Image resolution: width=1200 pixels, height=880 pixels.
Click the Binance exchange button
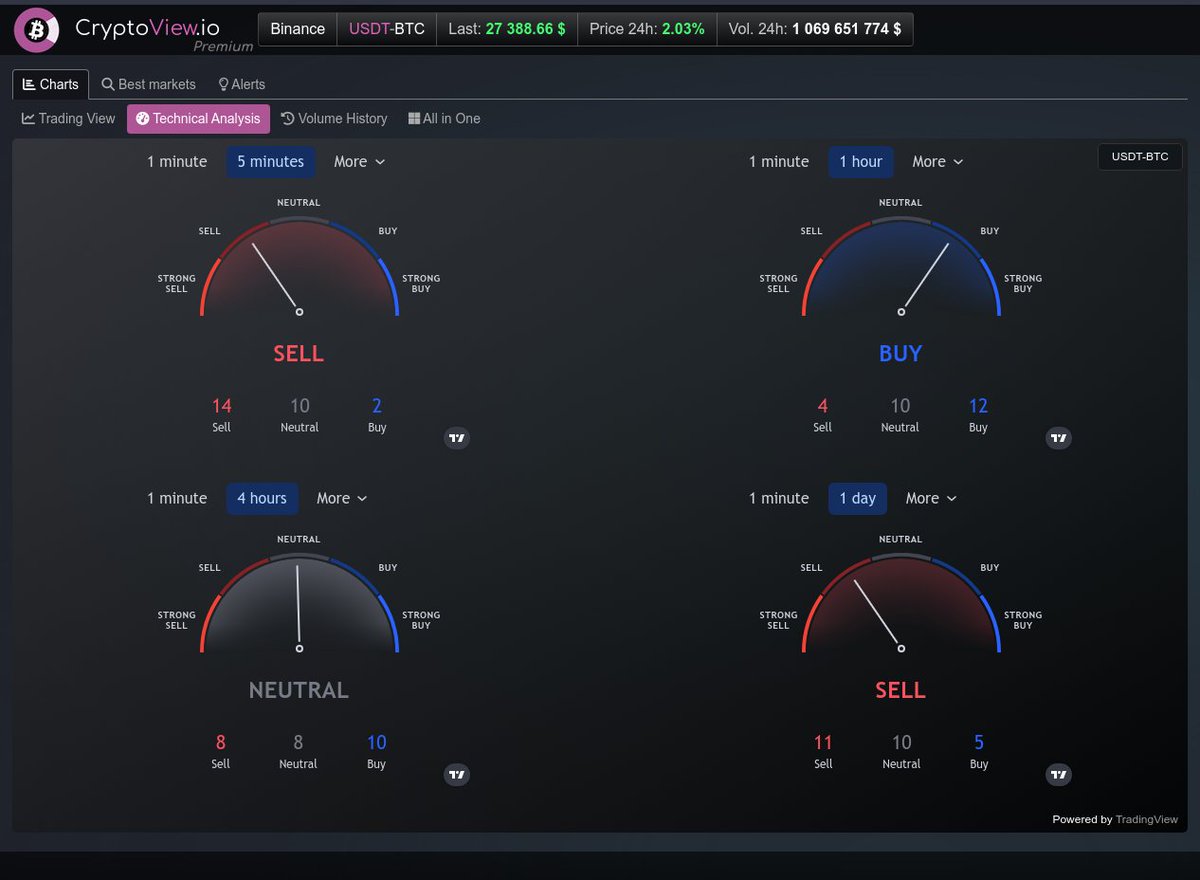(x=298, y=29)
